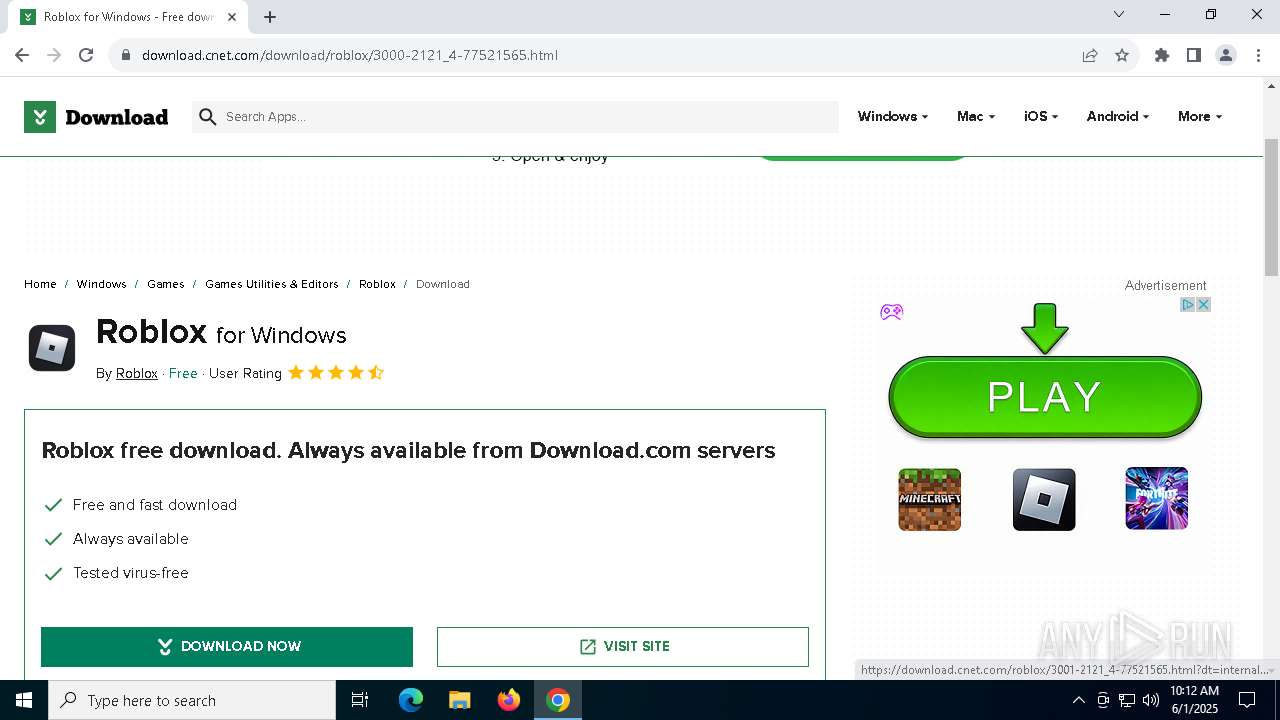Click the DOWNLOAD NOW button
Screen dimensions: 1280x720
pyautogui.click(x=227, y=647)
